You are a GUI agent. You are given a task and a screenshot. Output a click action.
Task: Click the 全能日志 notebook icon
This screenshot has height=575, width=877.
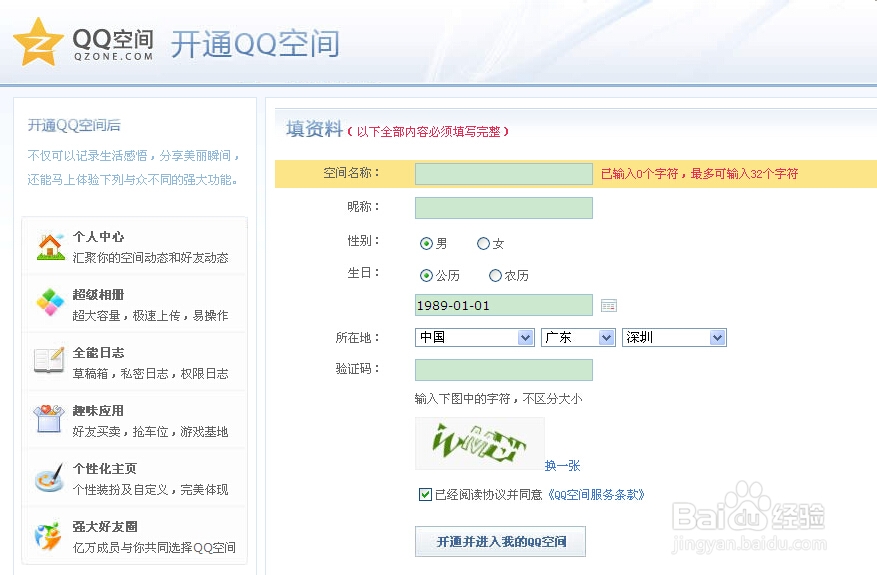(x=49, y=360)
